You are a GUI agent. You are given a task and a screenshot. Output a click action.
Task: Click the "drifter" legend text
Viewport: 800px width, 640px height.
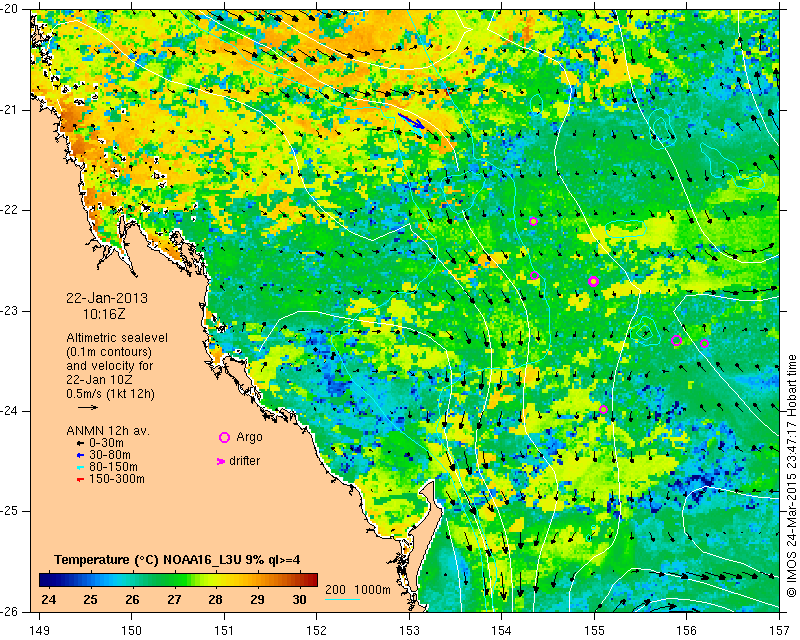click(244, 461)
